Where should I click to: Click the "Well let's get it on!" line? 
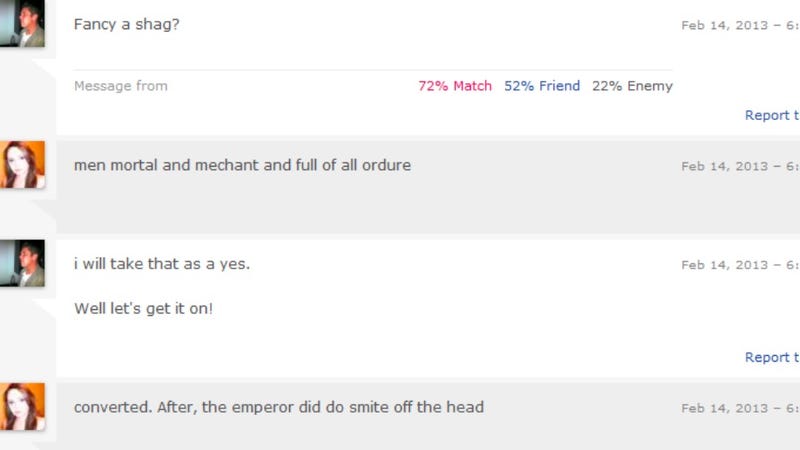(x=143, y=309)
